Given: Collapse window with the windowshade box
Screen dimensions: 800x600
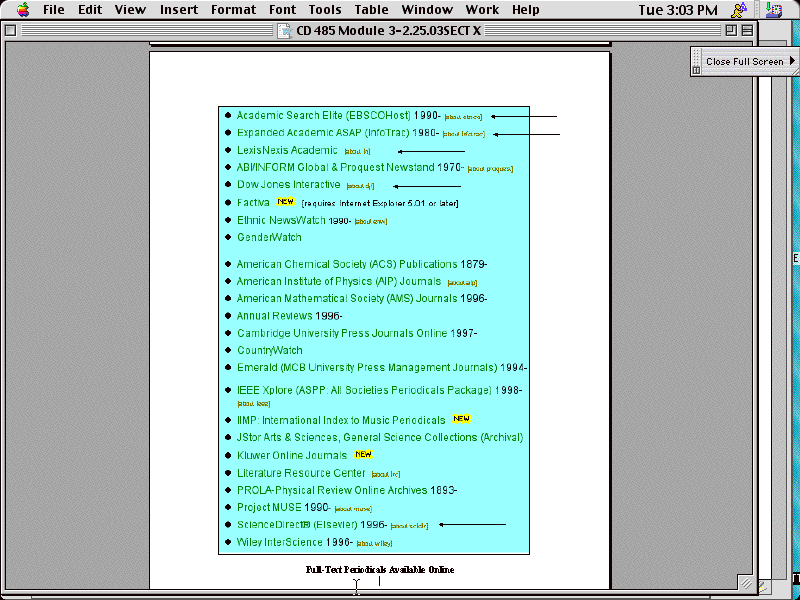Looking at the screenshot, I should point(747,31).
